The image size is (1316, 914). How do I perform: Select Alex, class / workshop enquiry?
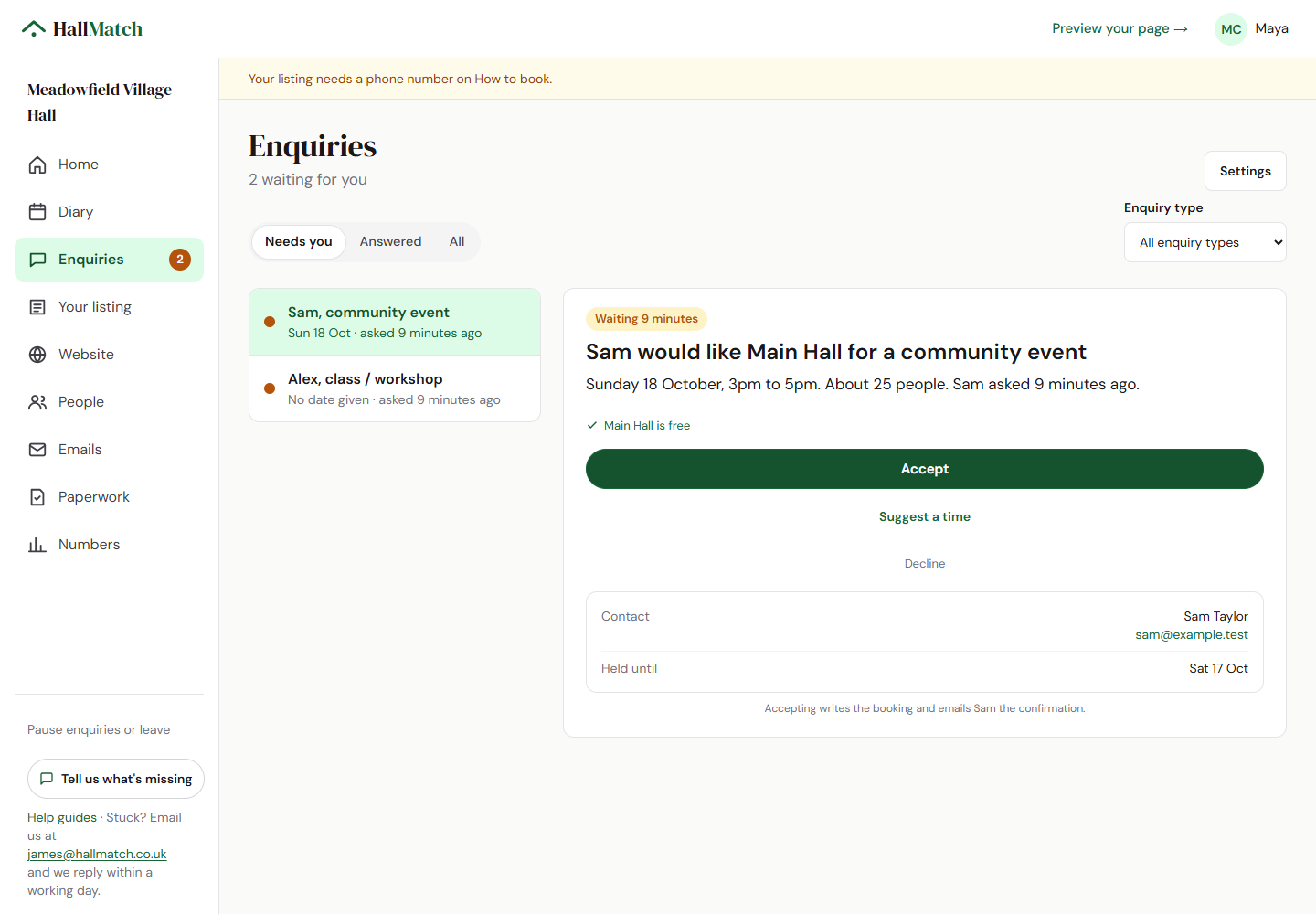pyautogui.click(x=395, y=388)
